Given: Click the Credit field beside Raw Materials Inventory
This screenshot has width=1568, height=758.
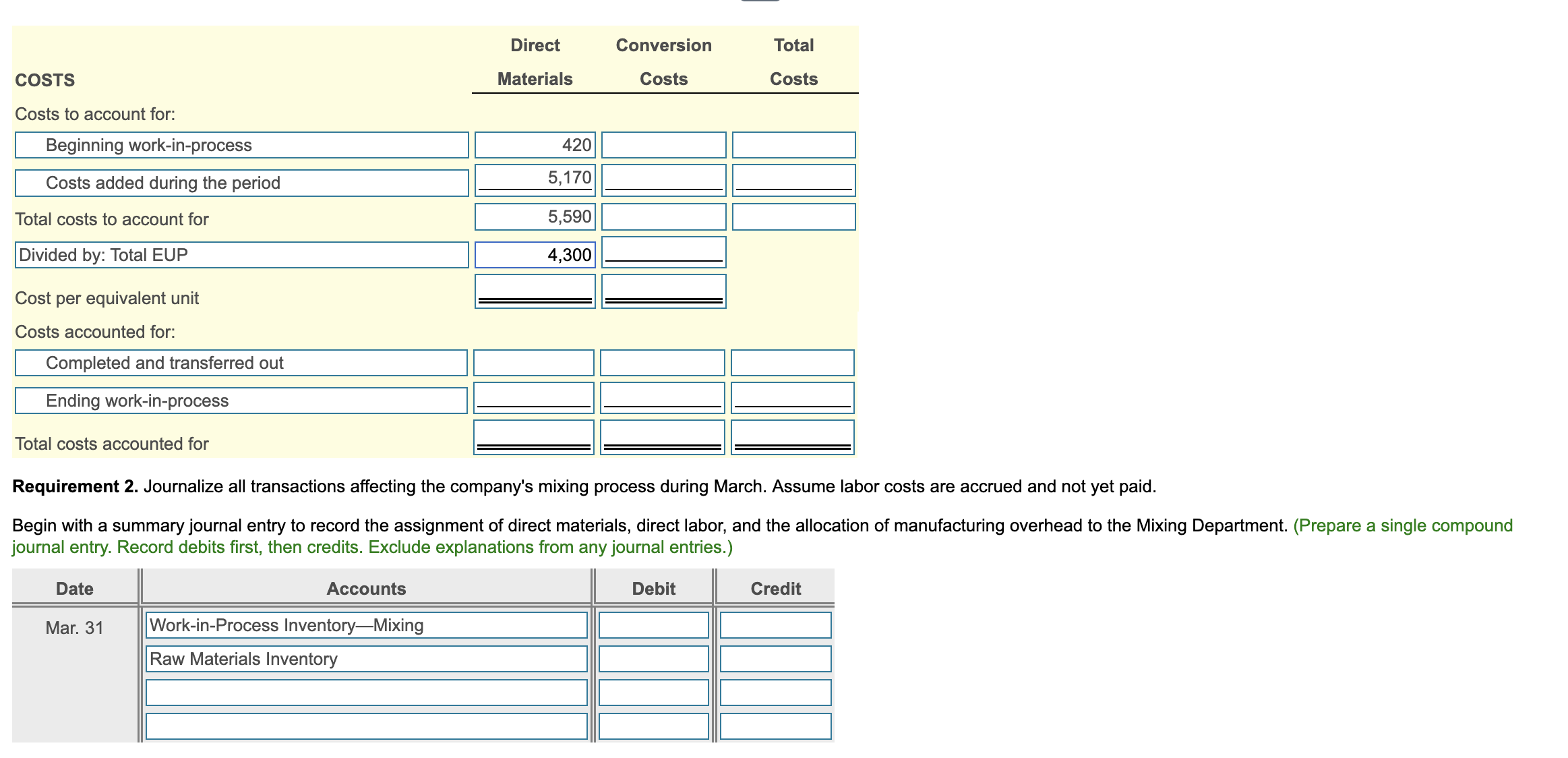Looking at the screenshot, I should [775, 659].
